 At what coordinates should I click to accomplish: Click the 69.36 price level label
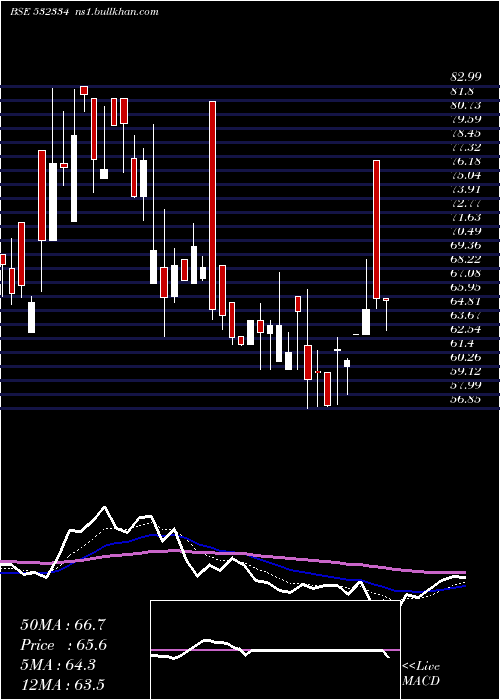tap(466, 246)
